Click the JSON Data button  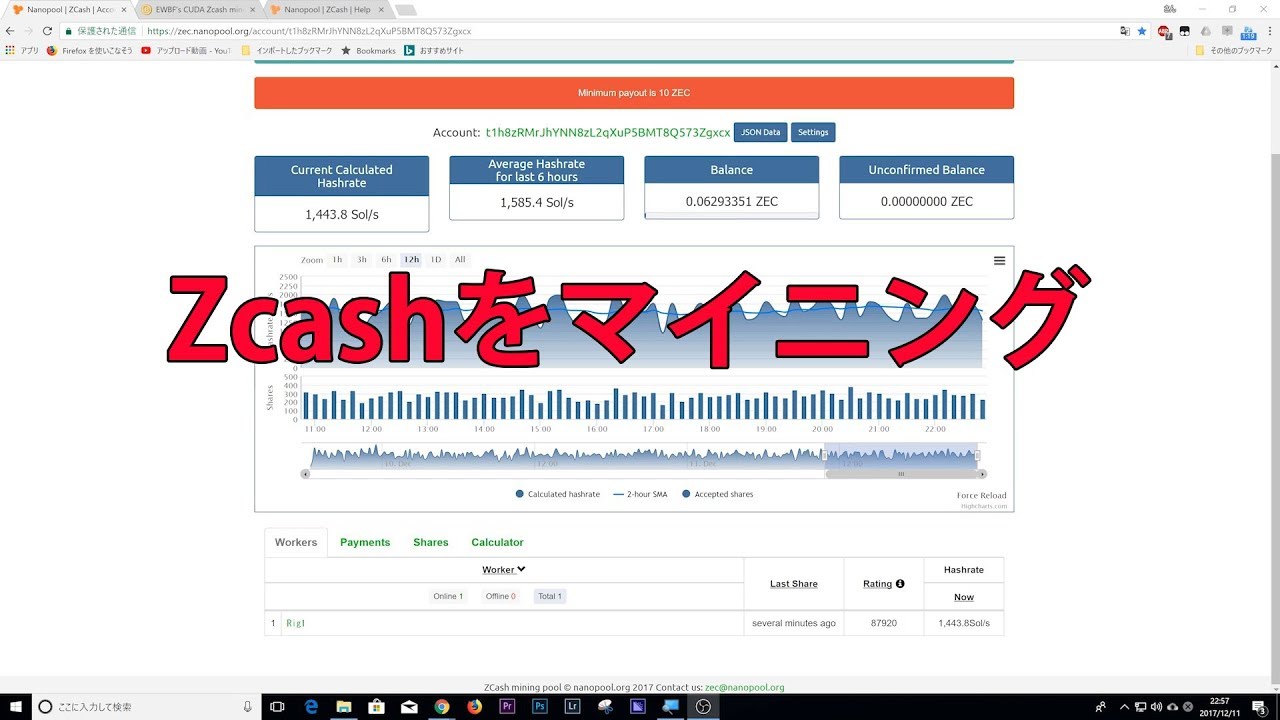tap(760, 132)
